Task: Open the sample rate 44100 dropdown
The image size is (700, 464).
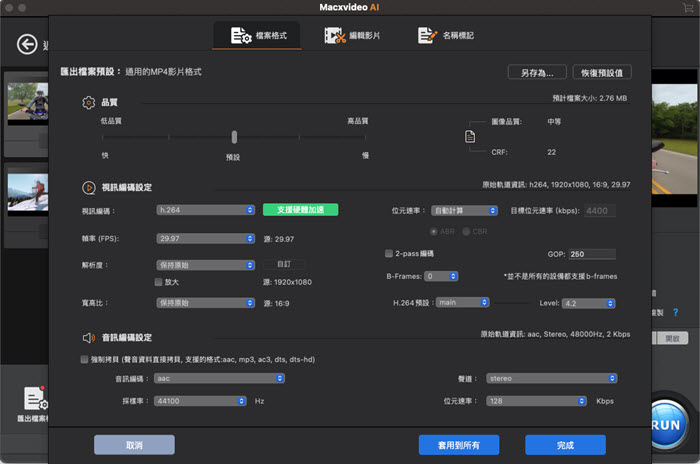Action: (200, 401)
